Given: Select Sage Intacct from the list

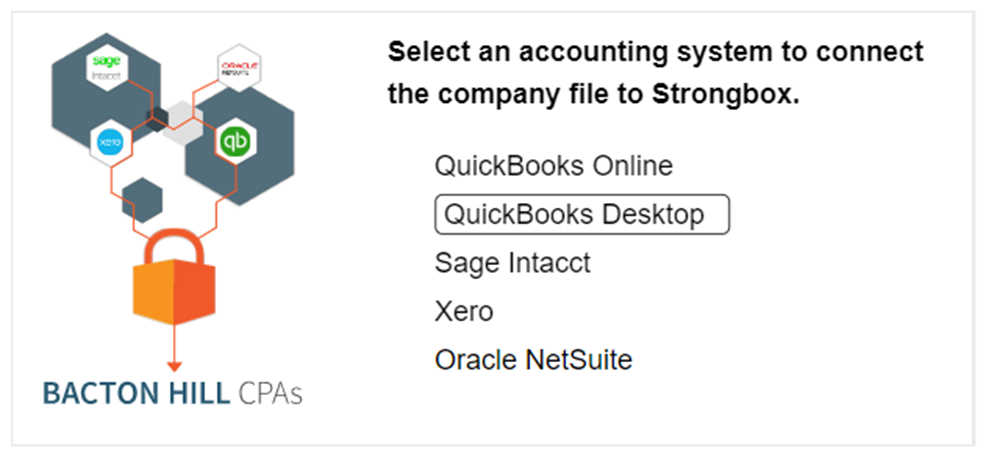Looking at the screenshot, I should click(512, 263).
